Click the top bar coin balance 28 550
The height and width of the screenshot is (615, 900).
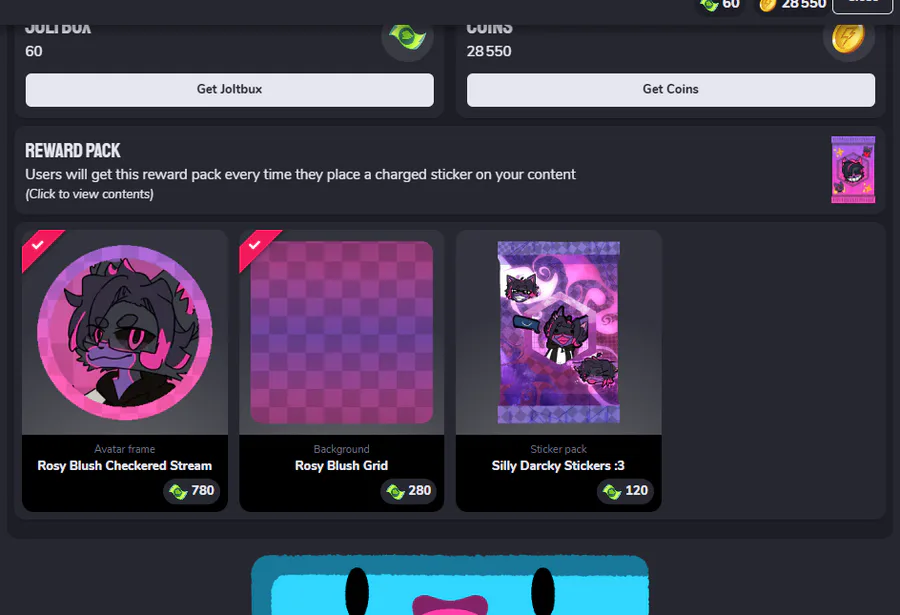point(793,5)
